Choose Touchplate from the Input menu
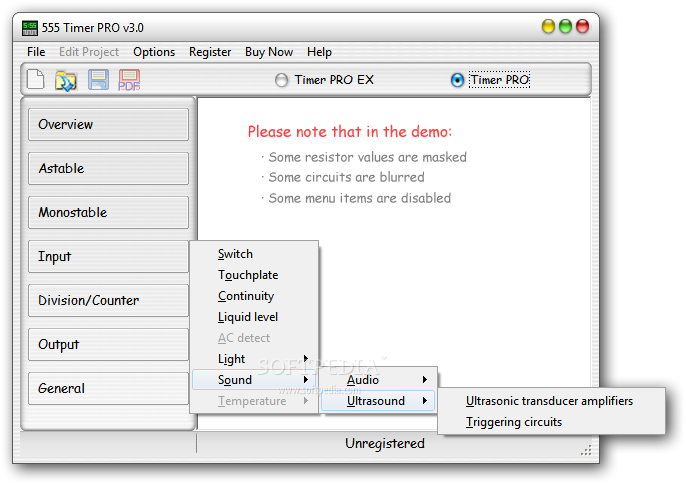 tap(253, 275)
